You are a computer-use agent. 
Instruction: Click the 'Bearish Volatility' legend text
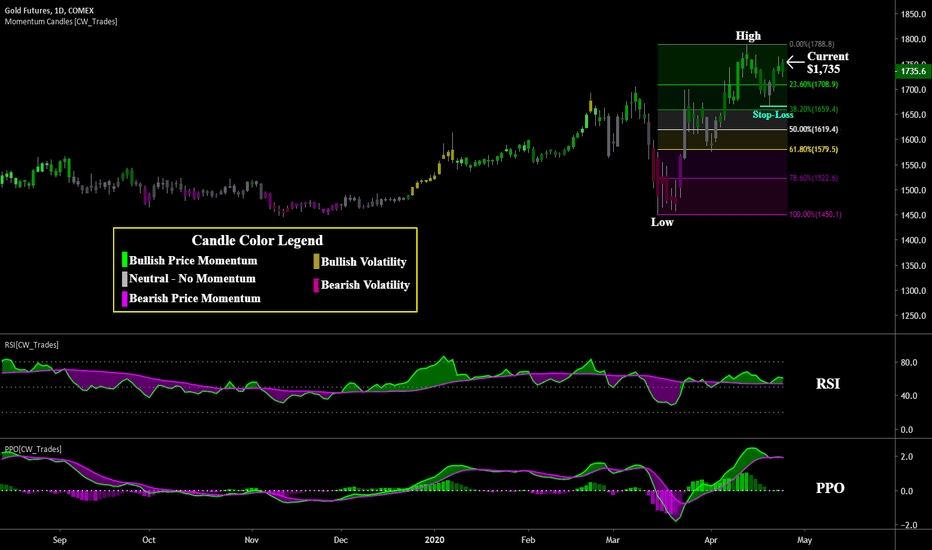click(366, 285)
